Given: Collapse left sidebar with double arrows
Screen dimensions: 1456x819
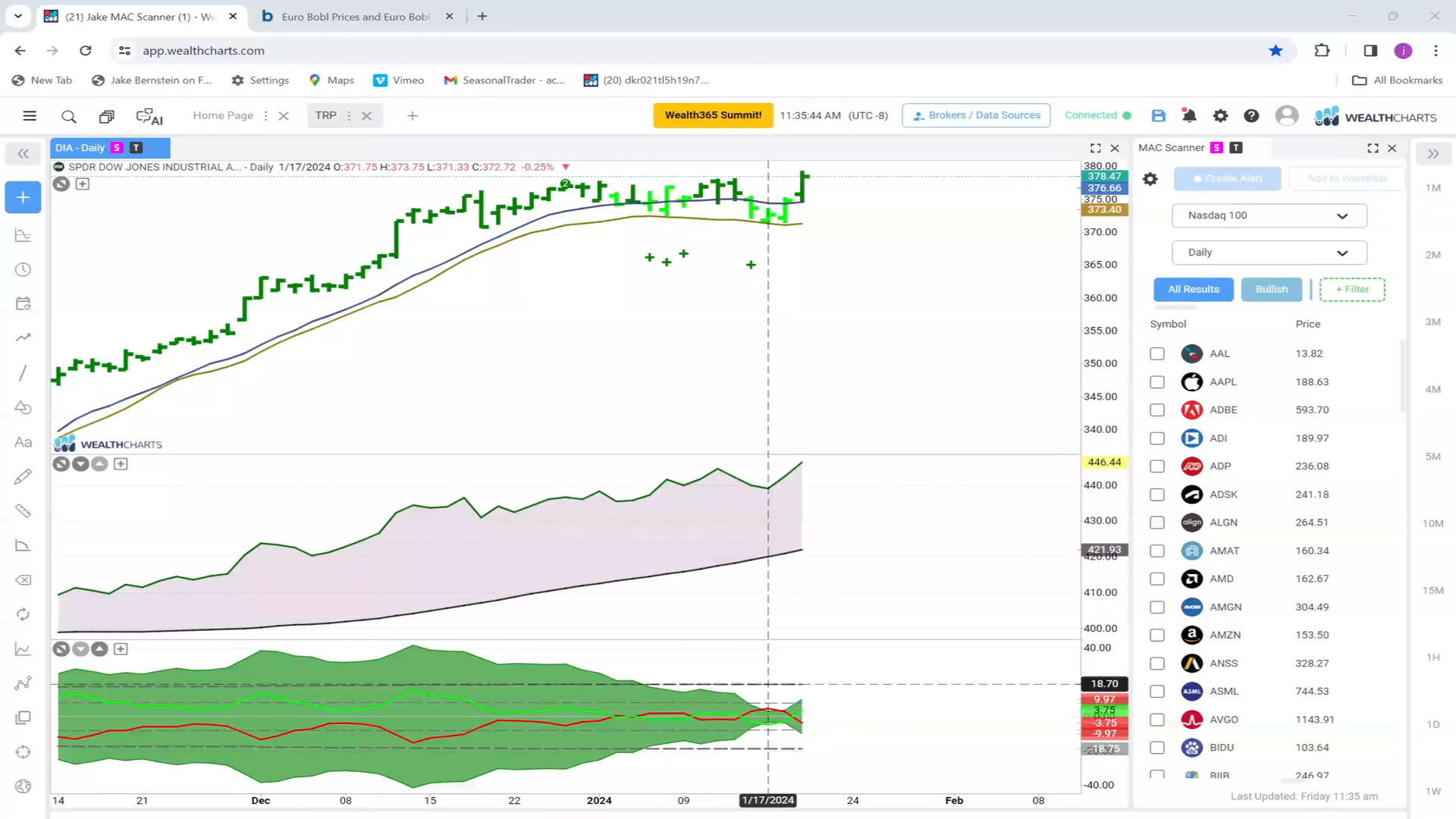Looking at the screenshot, I should tap(24, 154).
